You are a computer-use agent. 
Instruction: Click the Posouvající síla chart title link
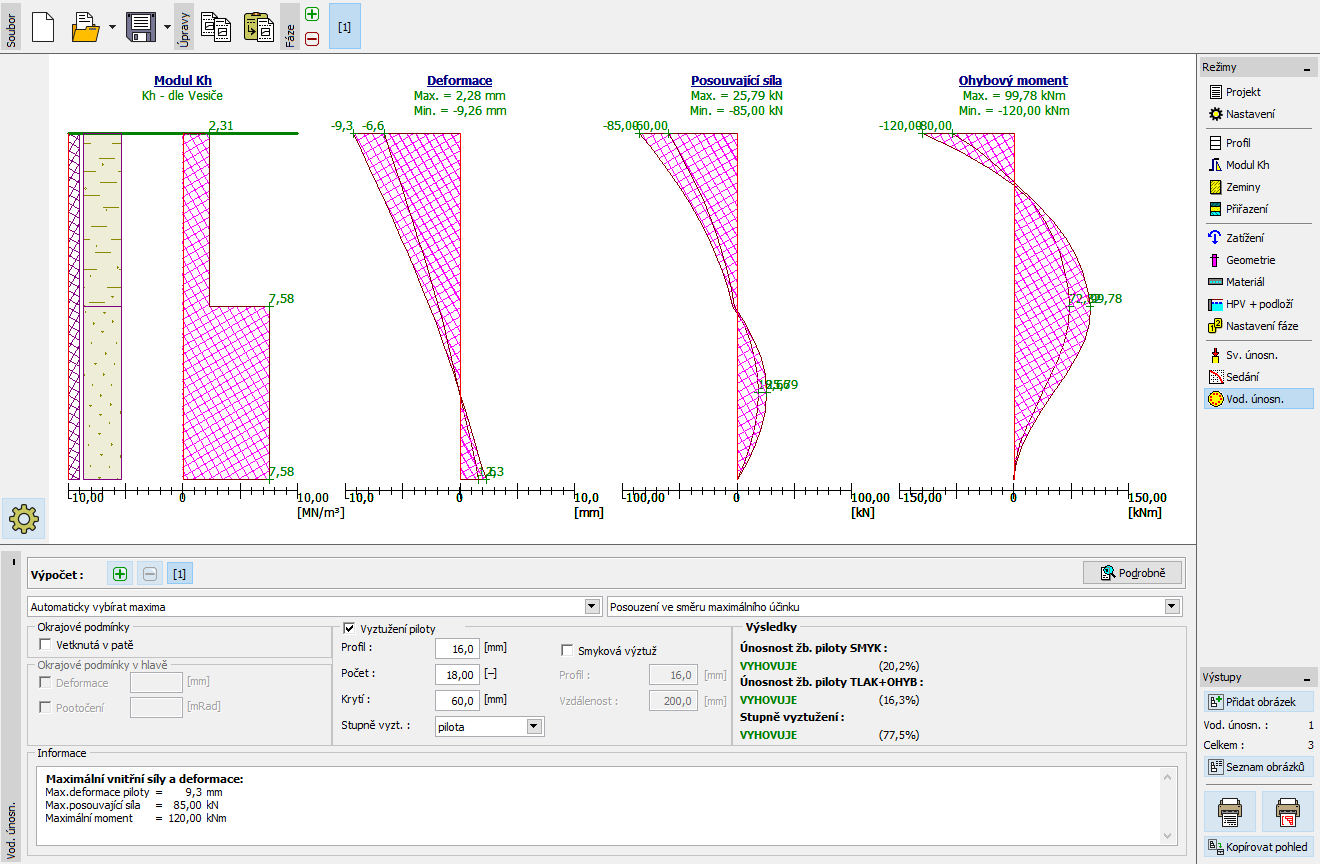point(737,81)
